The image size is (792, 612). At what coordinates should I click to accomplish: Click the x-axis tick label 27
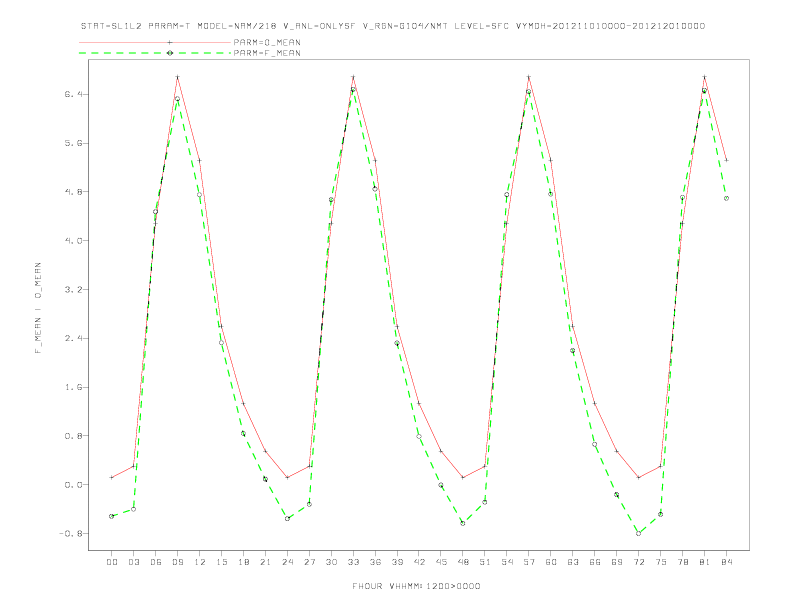(x=309, y=562)
